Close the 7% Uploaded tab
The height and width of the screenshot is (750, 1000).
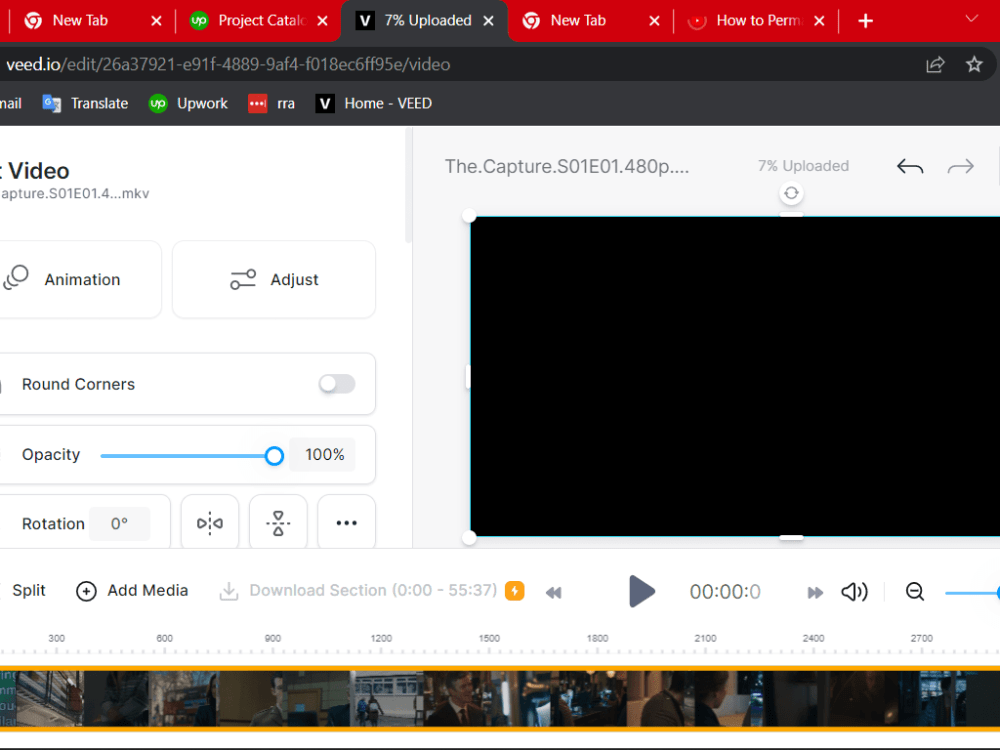(489, 21)
